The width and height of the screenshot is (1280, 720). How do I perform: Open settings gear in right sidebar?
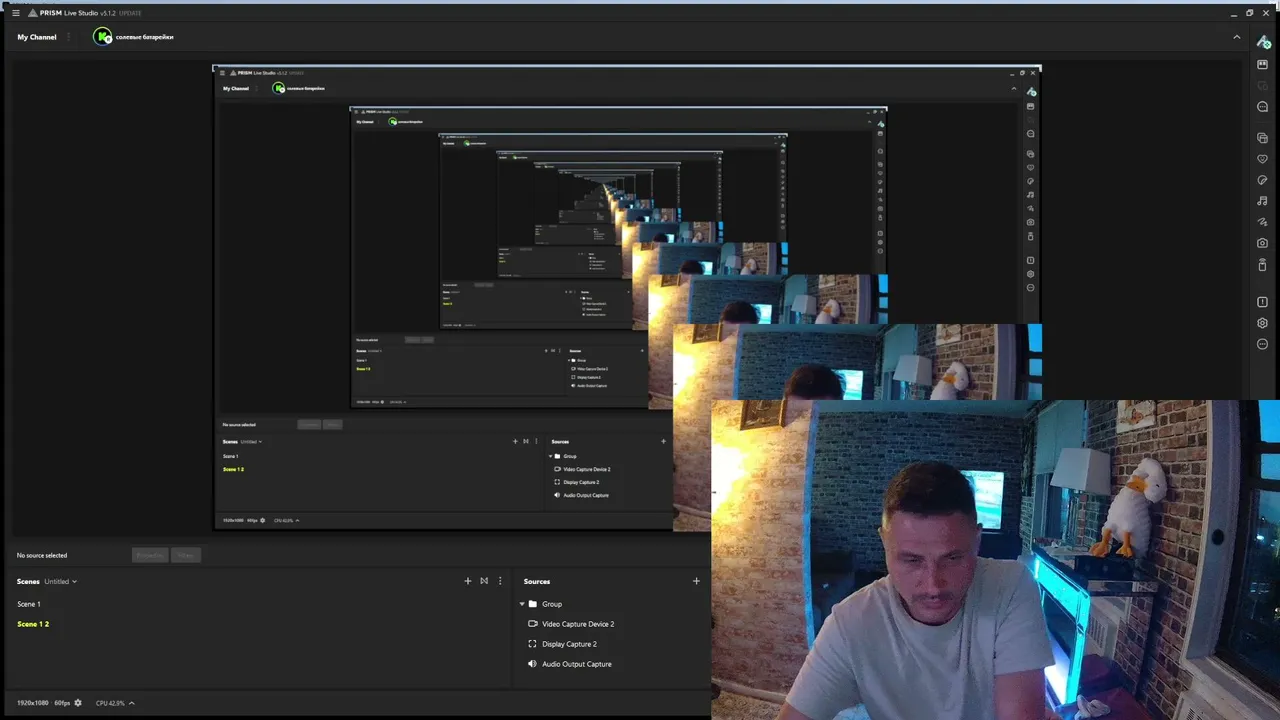tap(1262, 323)
